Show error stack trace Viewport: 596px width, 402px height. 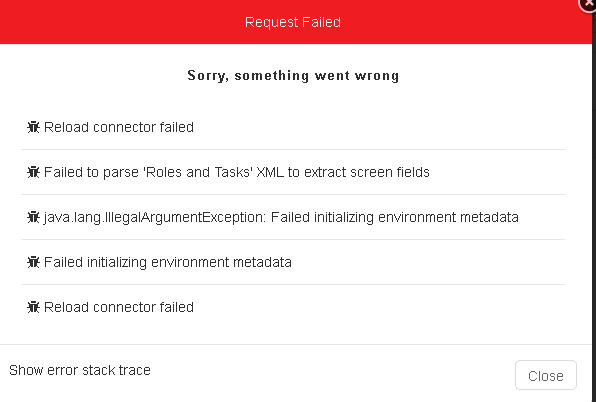[80, 370]
